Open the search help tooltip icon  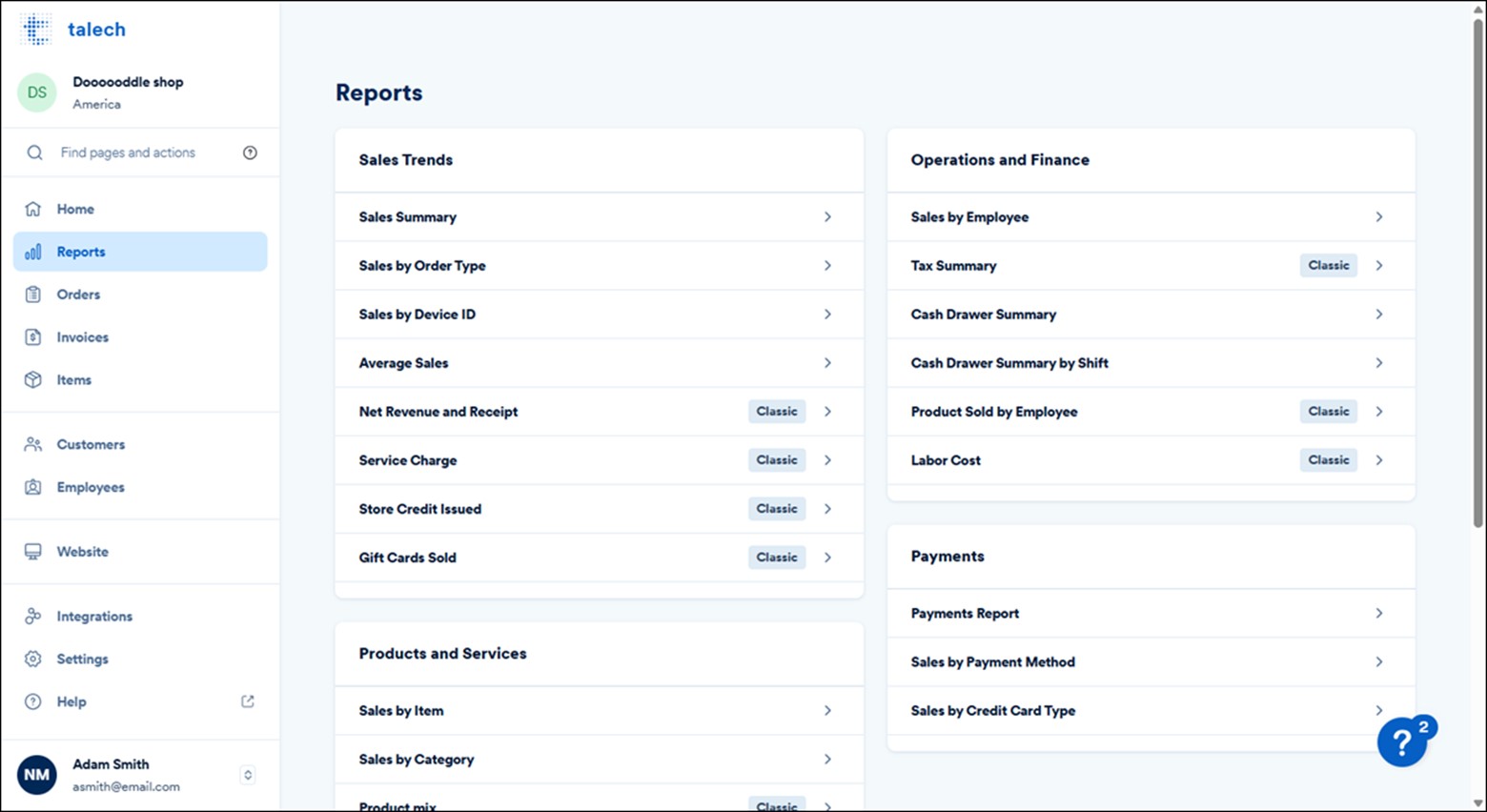(x=250, y=152)
